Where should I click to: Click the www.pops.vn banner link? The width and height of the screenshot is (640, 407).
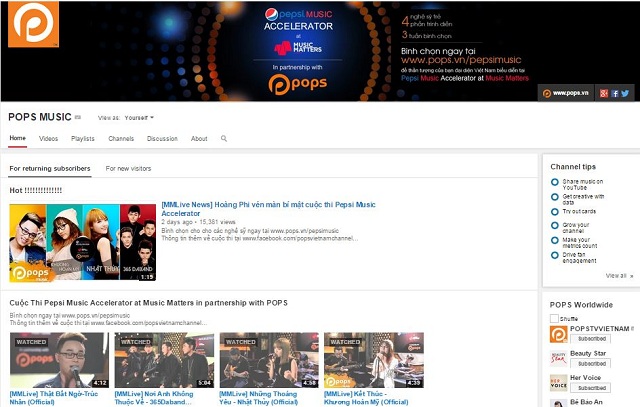[566, 93]
